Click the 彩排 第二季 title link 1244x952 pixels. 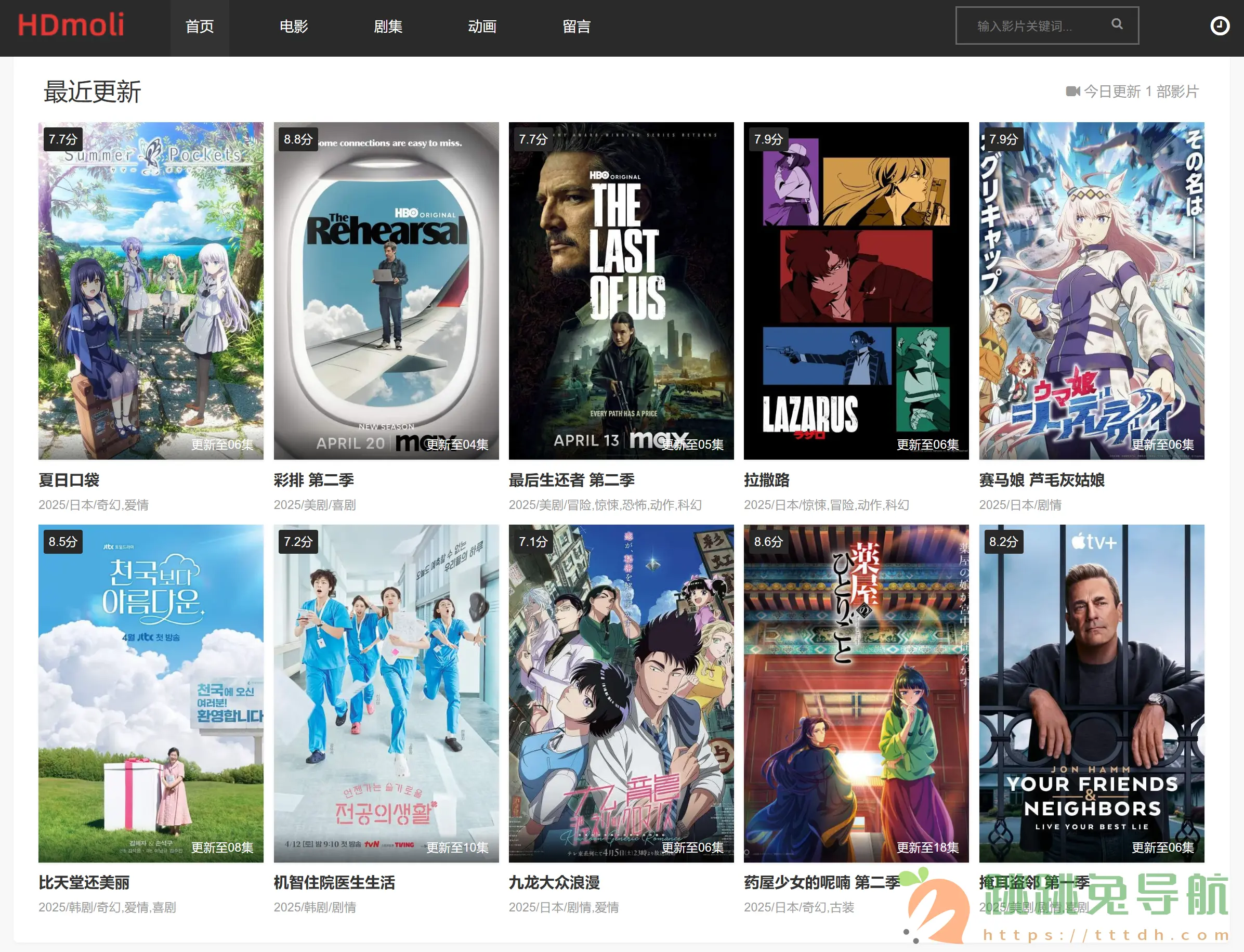tap(314, 480)
